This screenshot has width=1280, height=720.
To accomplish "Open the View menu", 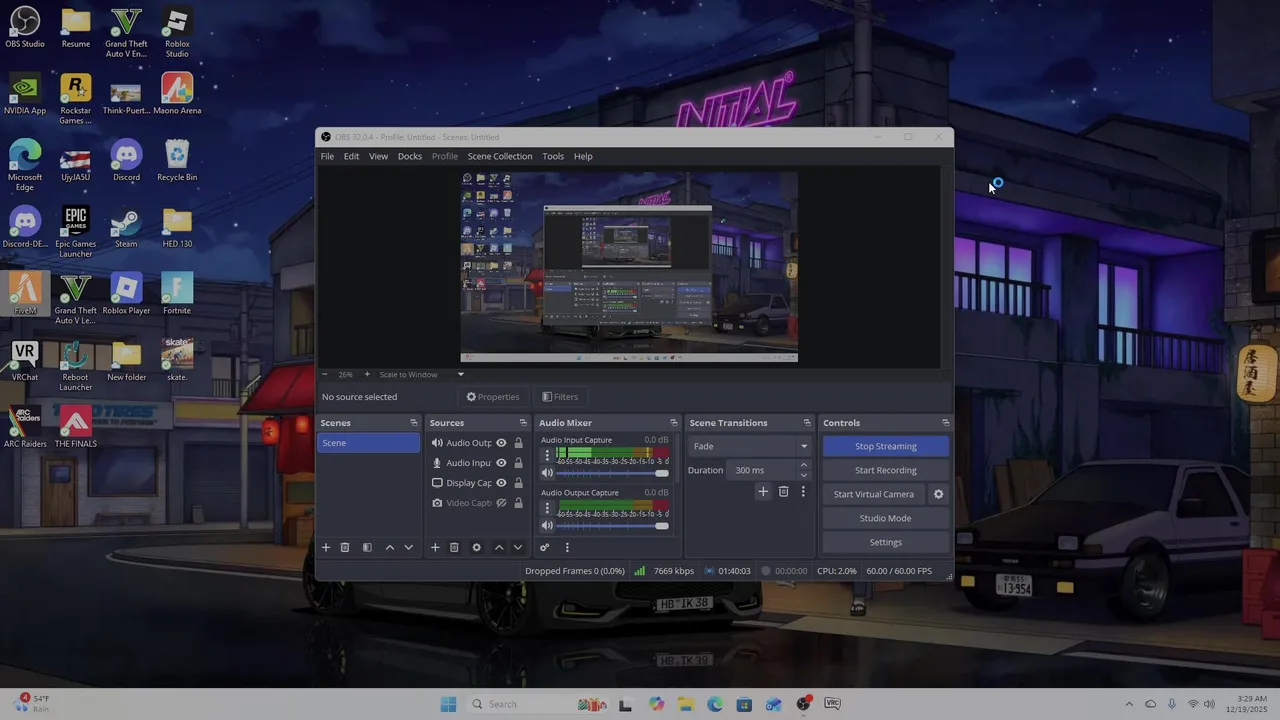I will click(x=378, y=156).
